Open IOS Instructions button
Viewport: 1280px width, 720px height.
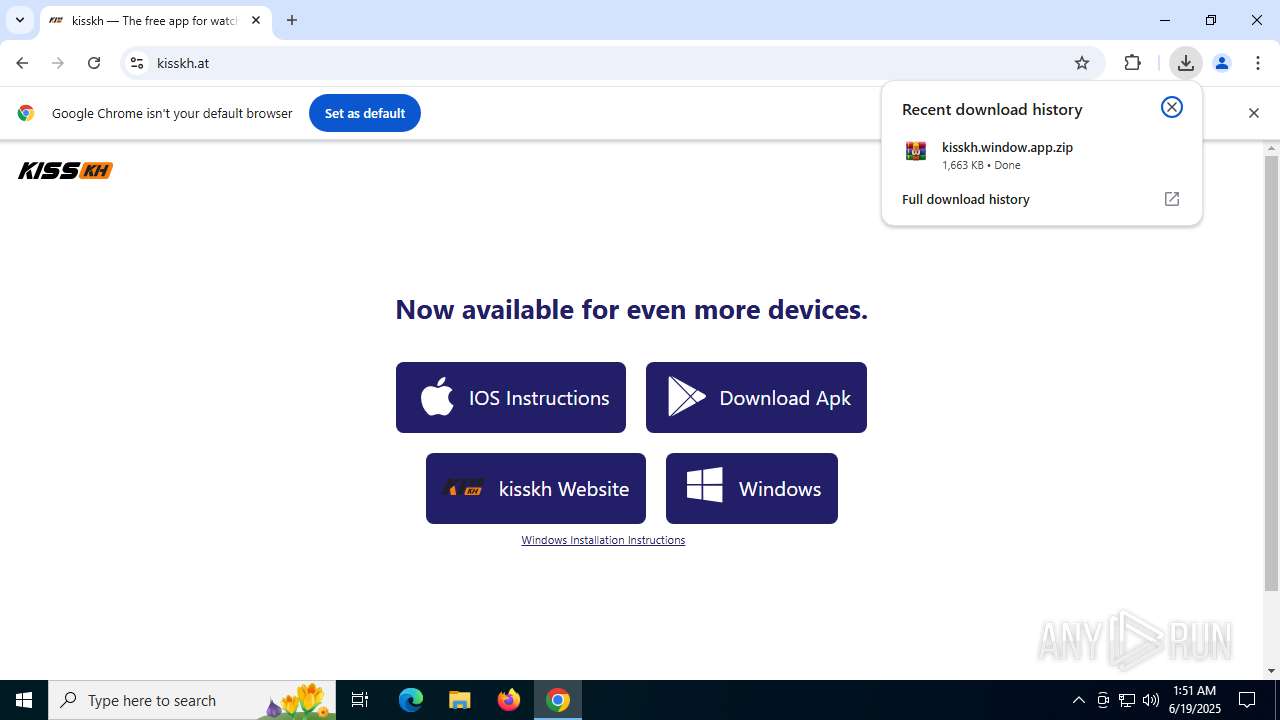[511, 398]
